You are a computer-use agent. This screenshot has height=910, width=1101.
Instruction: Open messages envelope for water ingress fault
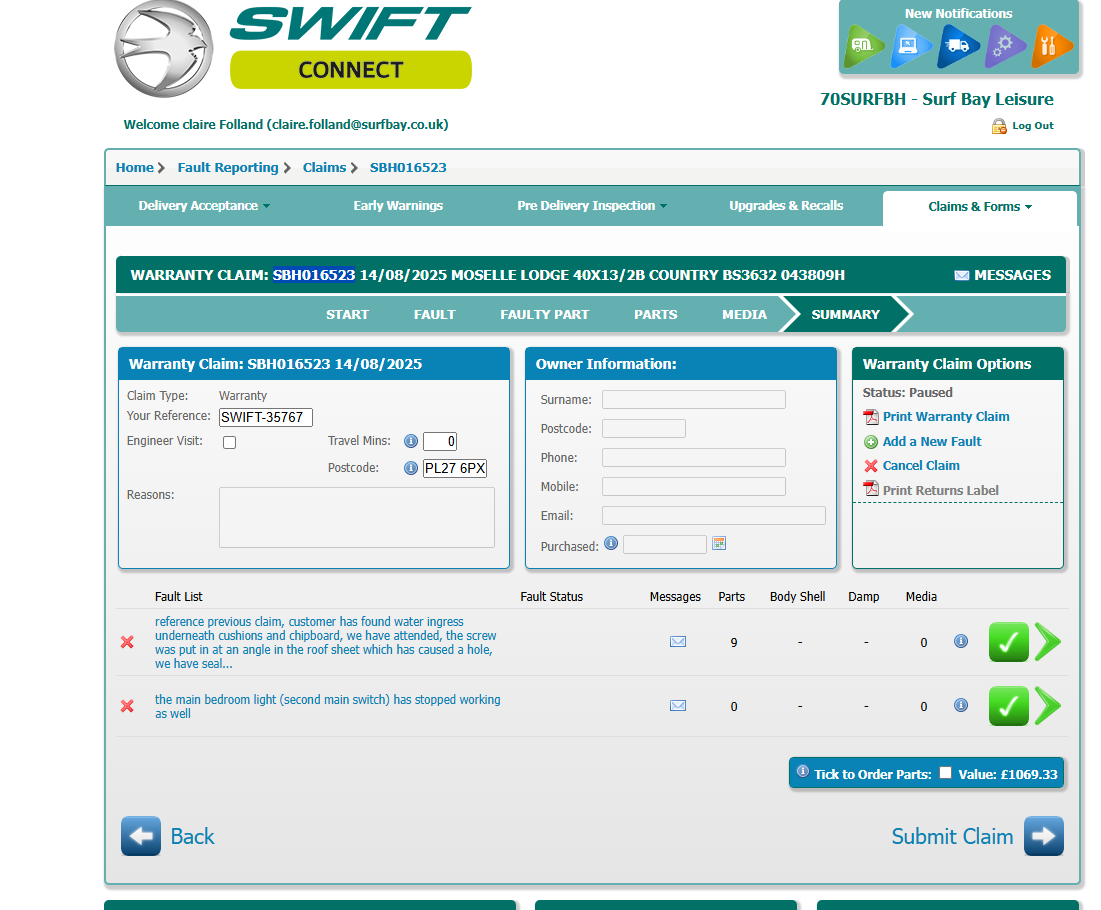point(678,641)
